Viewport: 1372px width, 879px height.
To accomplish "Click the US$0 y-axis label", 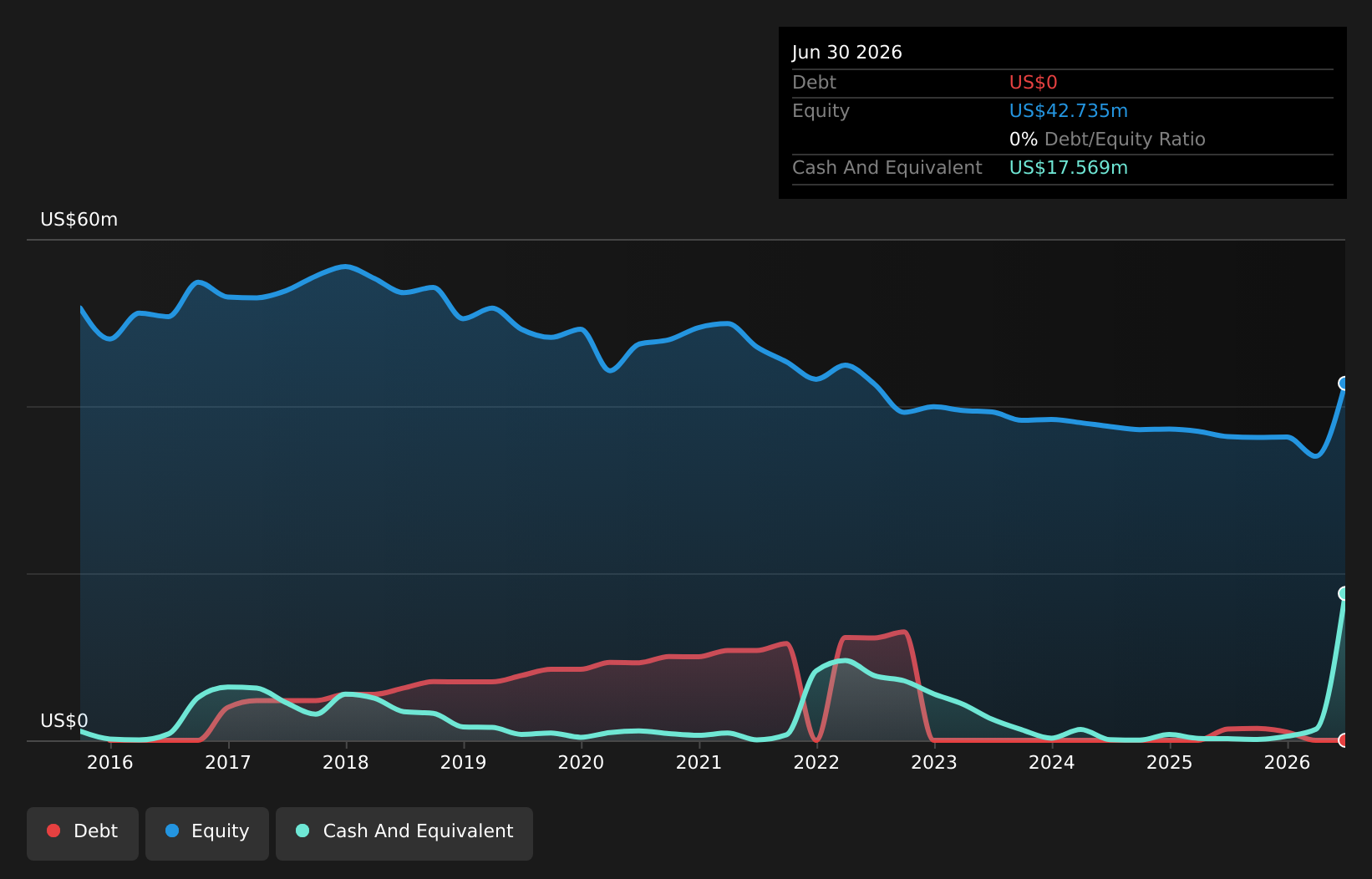I will click(x=64, y=721).
